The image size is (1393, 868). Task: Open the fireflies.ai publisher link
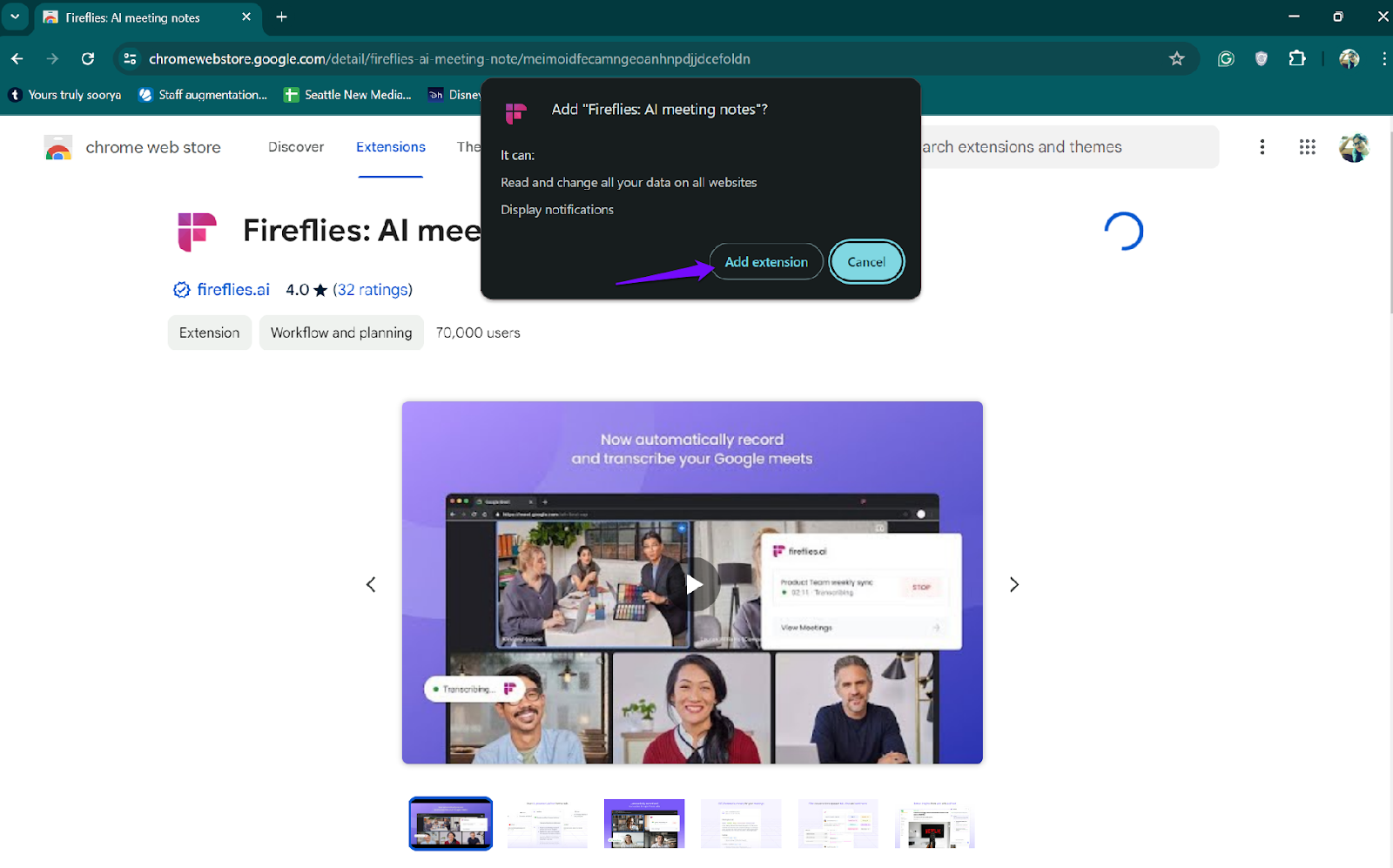point(233,290)
